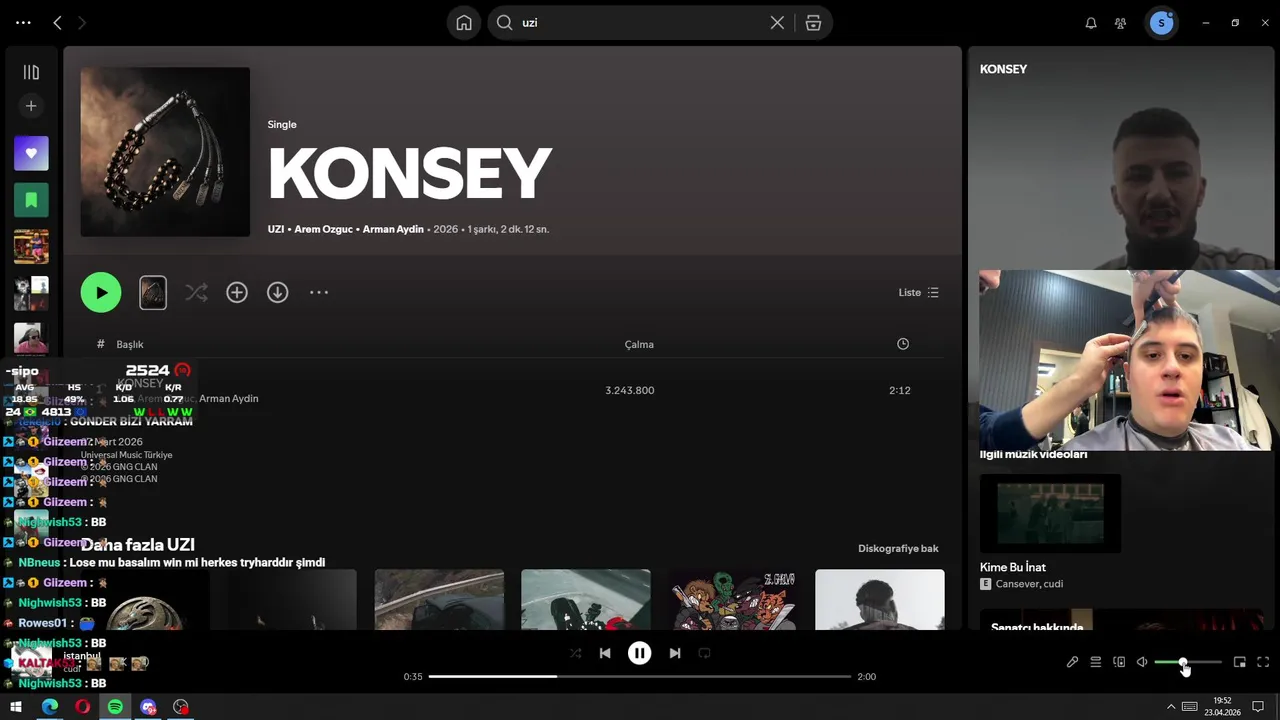Click the search box containing 'uzi'
The width and height of the screenshot is (1280, 720).
point(640,23)
